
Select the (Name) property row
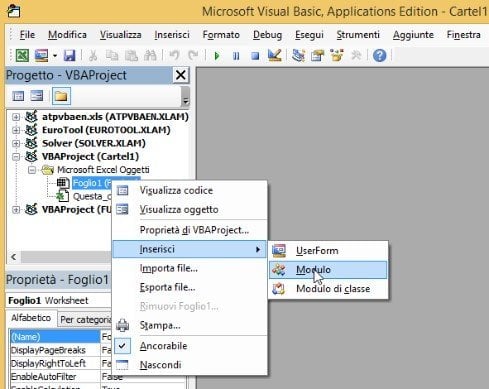[x=55, y=337]
